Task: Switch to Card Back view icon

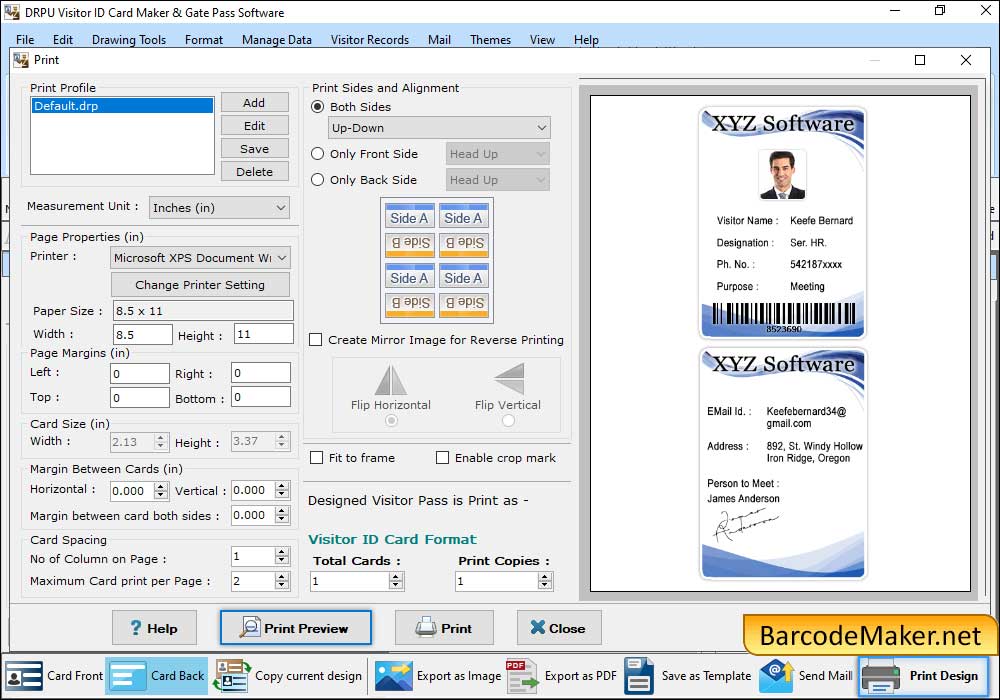Action: tap(128, 676)
